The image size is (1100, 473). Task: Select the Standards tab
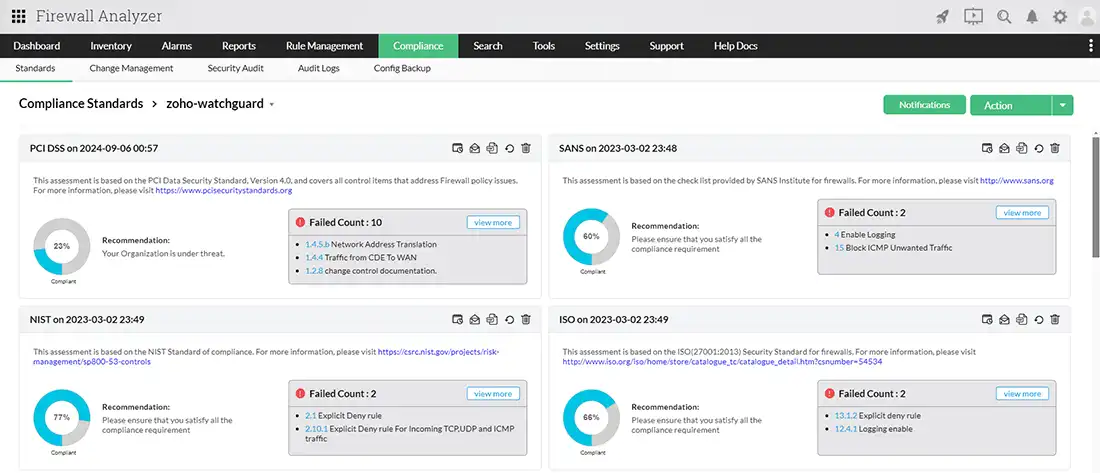(35, 69)
